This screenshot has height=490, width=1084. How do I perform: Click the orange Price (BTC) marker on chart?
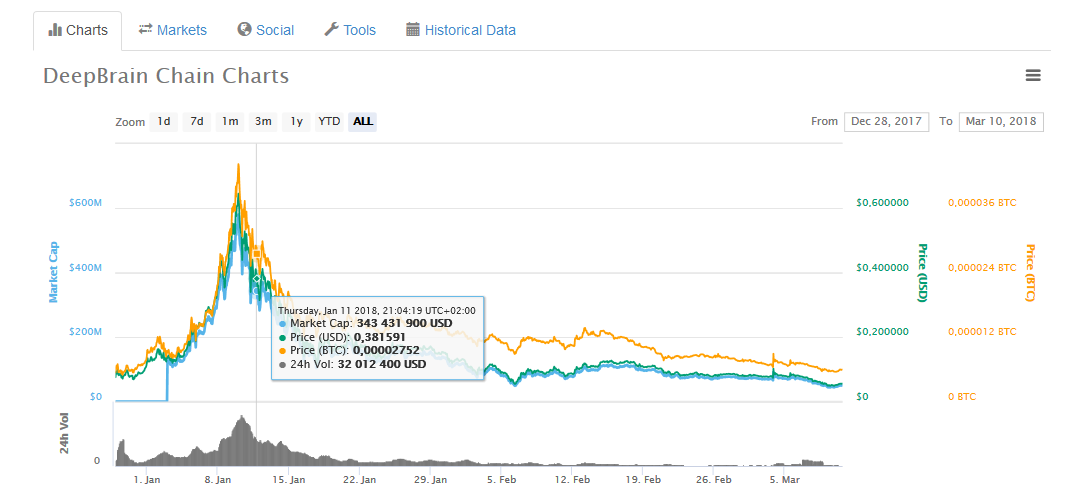point(256,254)
